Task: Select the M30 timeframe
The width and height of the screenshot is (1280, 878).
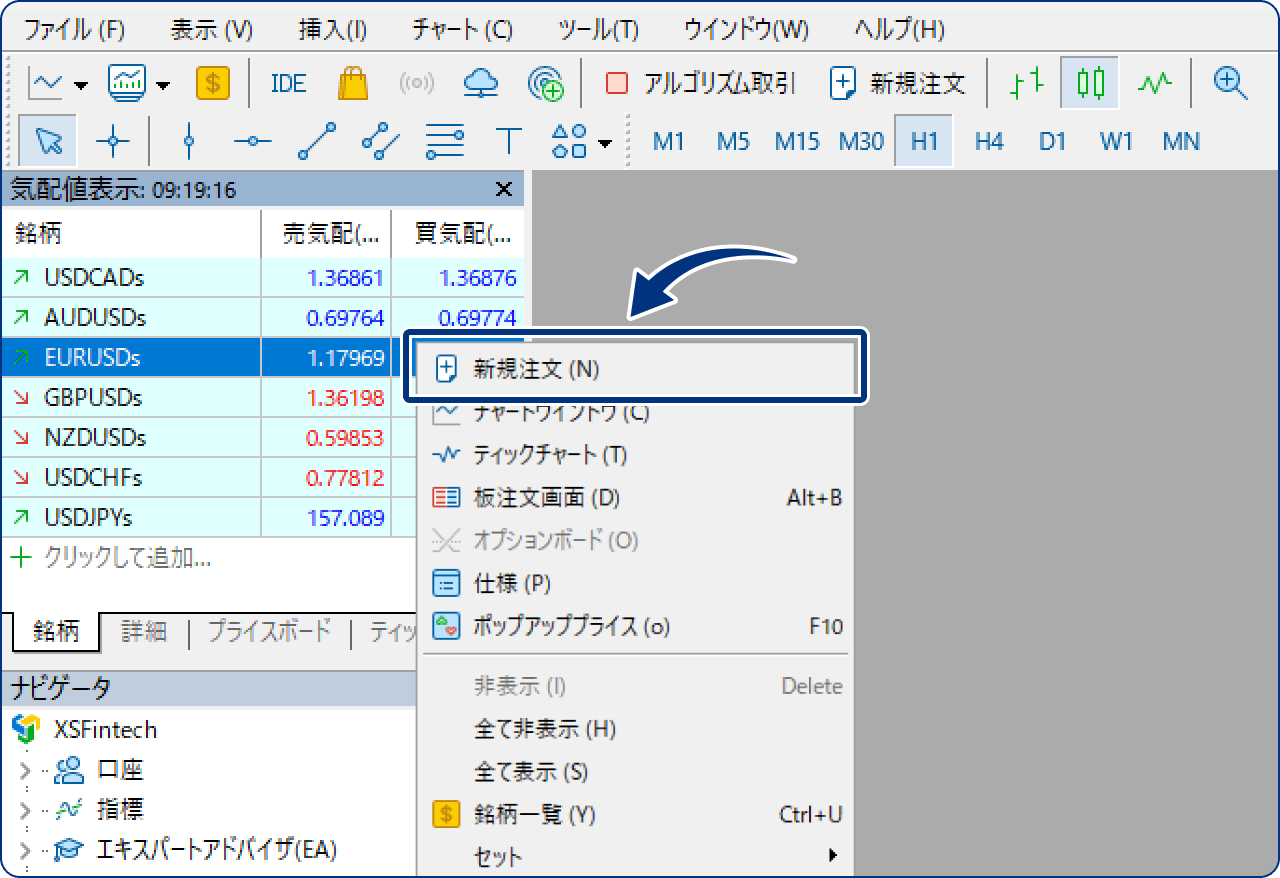Action: click(861, 141)
